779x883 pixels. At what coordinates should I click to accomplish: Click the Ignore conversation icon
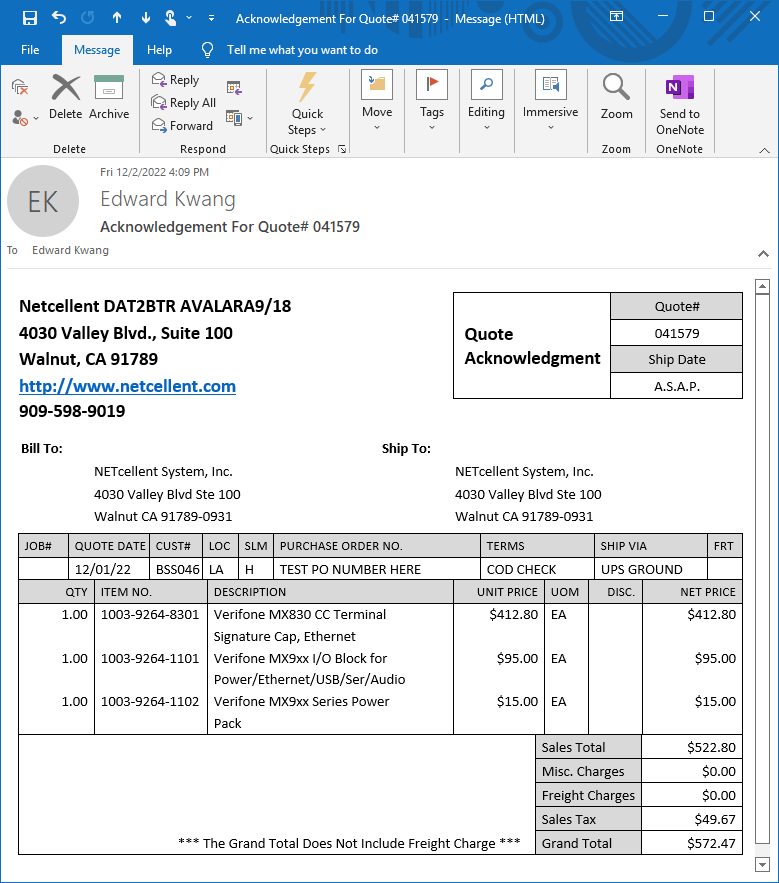coord(20,87)
